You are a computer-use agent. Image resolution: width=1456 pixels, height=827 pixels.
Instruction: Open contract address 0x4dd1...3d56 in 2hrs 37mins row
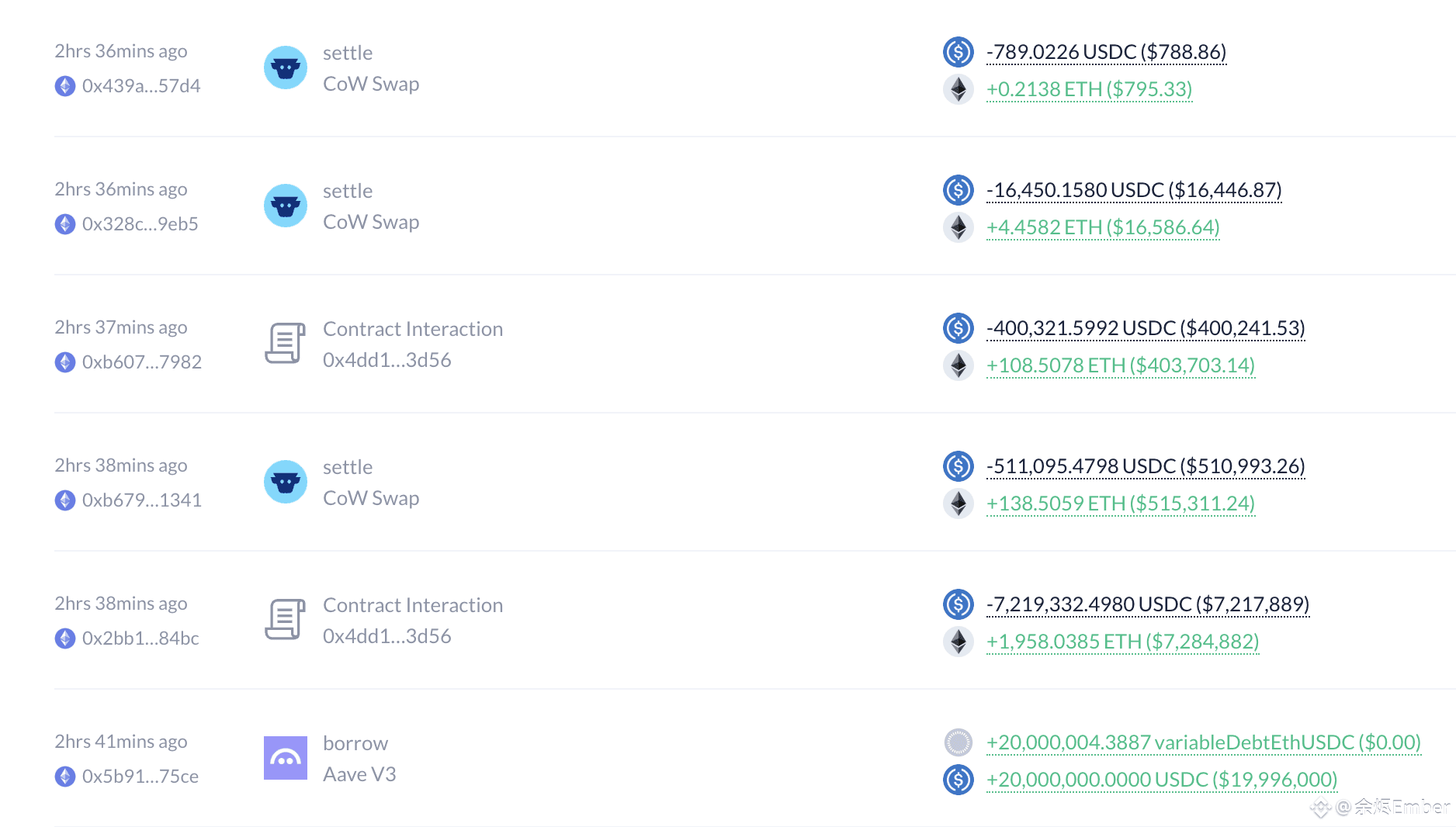(x=387, y=360)
